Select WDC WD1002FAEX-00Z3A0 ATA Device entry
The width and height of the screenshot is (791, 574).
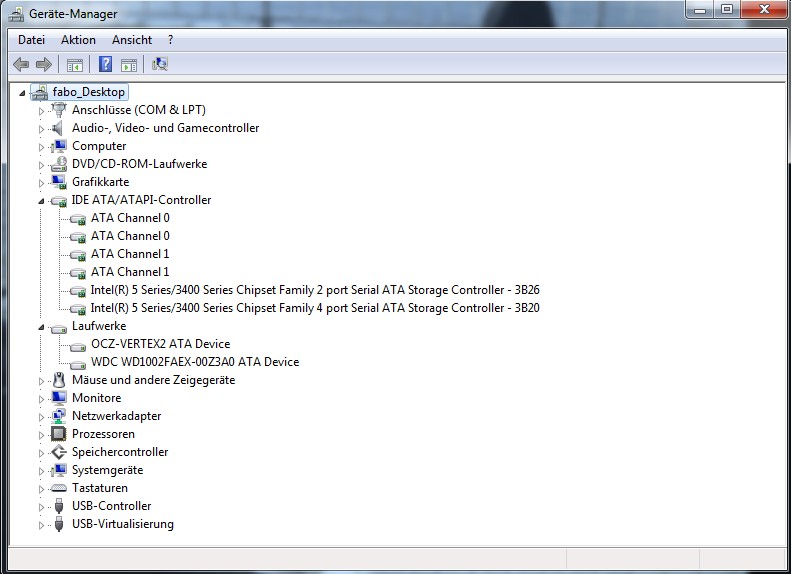point(195,362)
